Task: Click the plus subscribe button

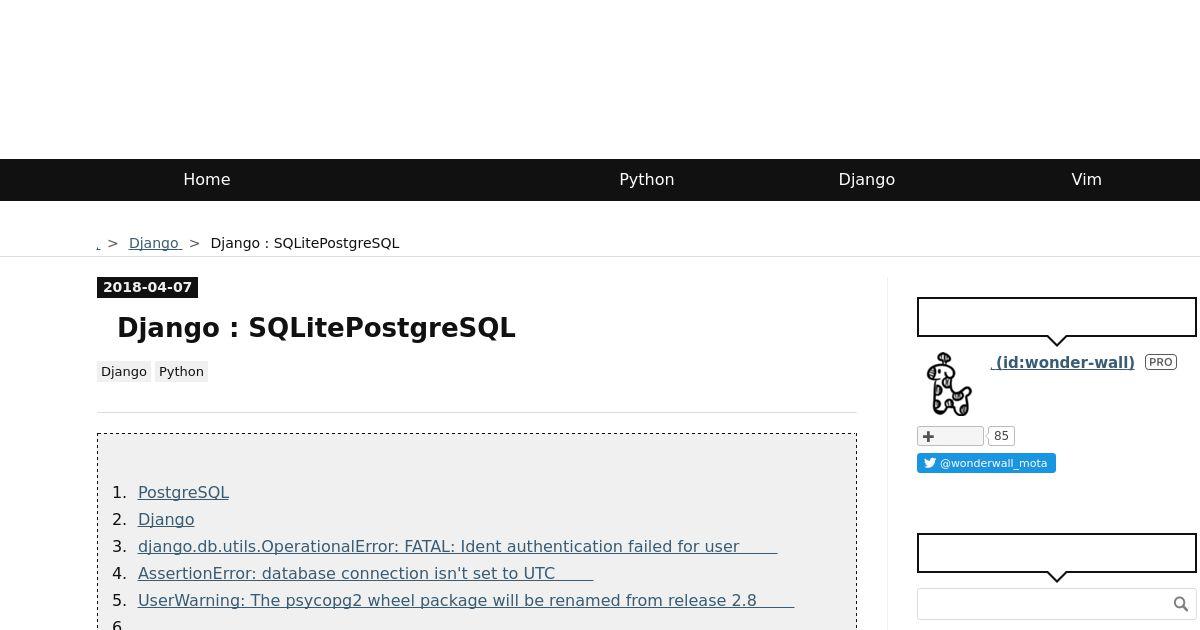Action: 950,436
